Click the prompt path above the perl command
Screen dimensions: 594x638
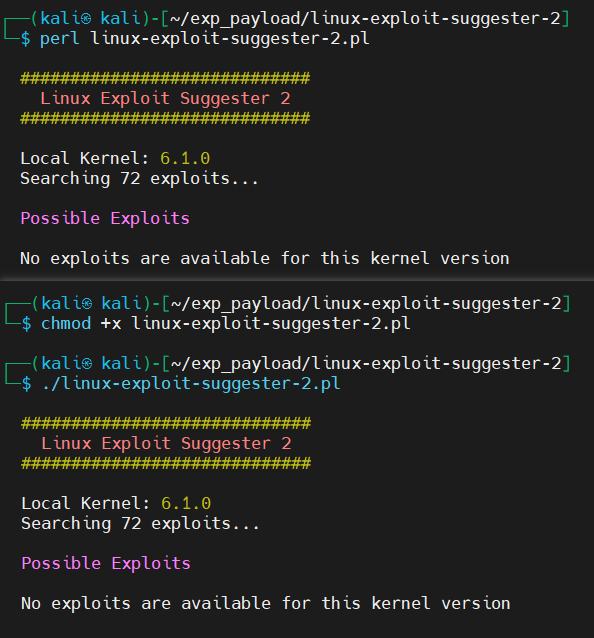click(x=365, y=19)
